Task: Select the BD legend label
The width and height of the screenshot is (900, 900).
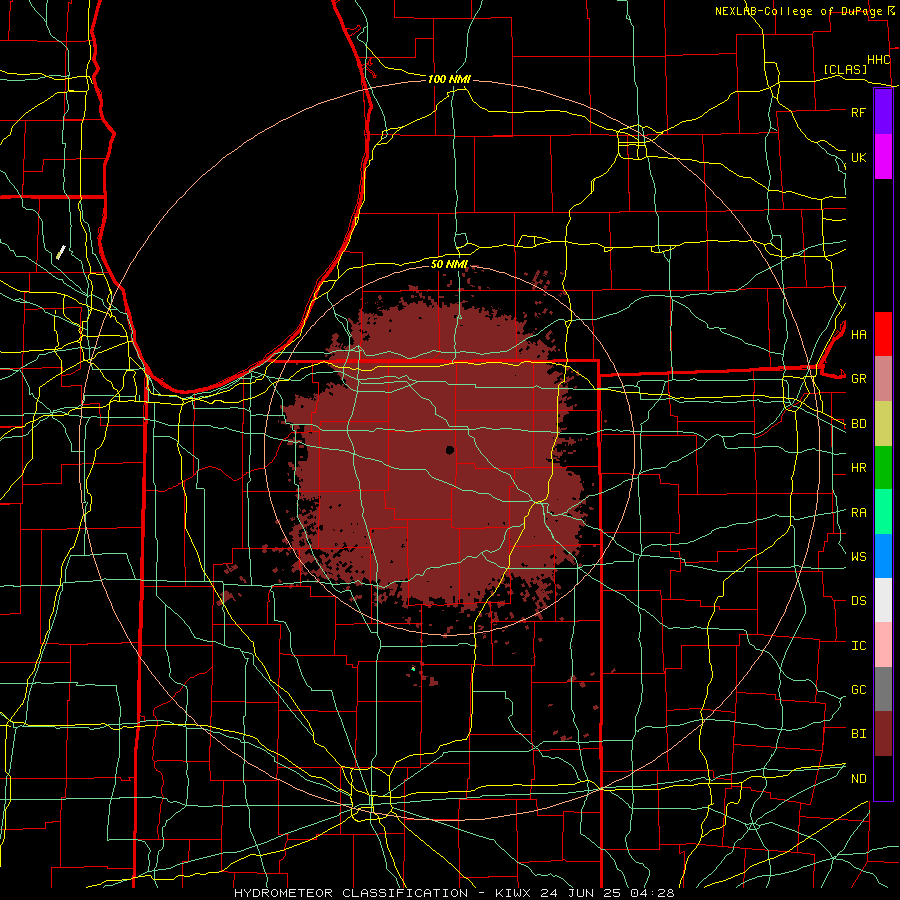Action: click(x=858, y=424)
